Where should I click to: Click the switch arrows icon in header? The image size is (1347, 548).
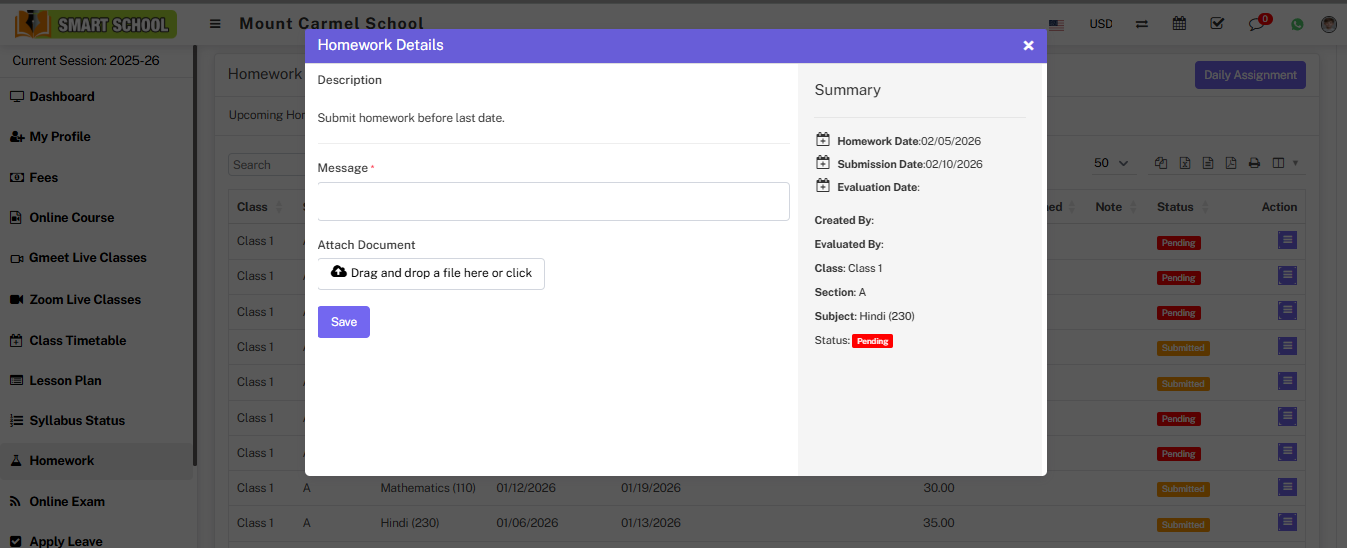click(x=1142, y=24)
